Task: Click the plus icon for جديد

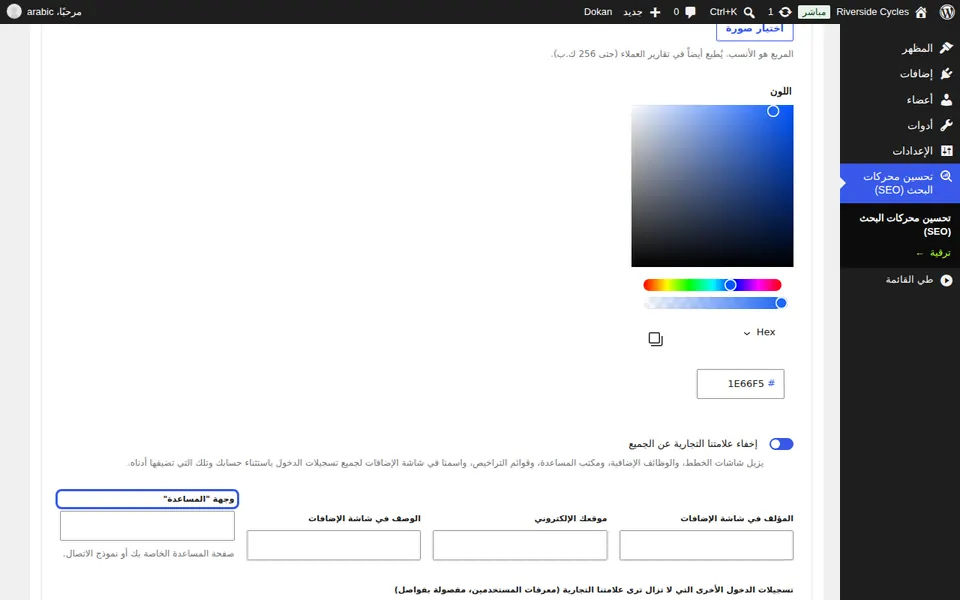Action: point(655,12)
